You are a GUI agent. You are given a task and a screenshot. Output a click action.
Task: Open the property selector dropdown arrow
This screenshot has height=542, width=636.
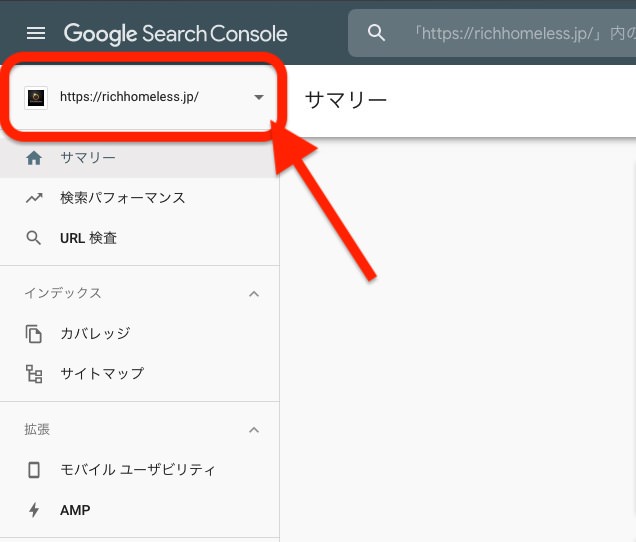pyautogui.click(x=259, y=97)
